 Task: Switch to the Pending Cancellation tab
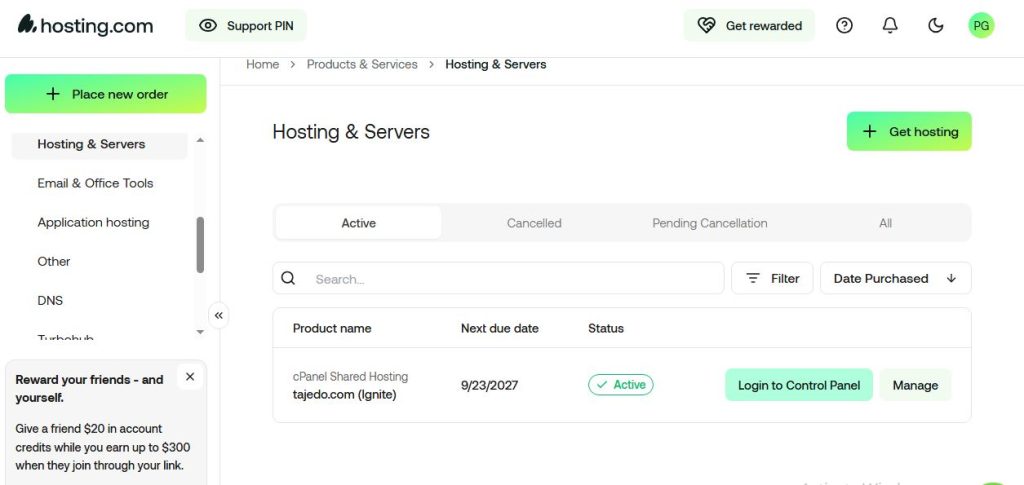710,223
